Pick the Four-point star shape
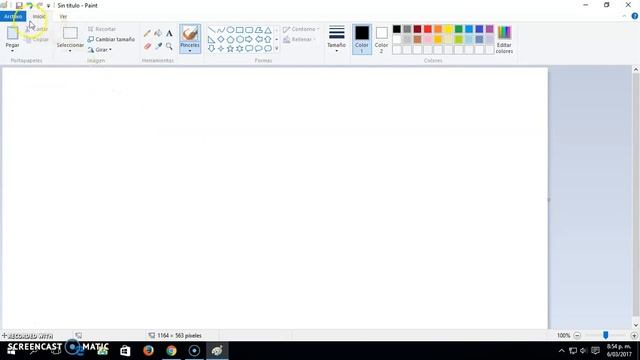Viewport: 640px width, 360px height. (x=221, y=49)
